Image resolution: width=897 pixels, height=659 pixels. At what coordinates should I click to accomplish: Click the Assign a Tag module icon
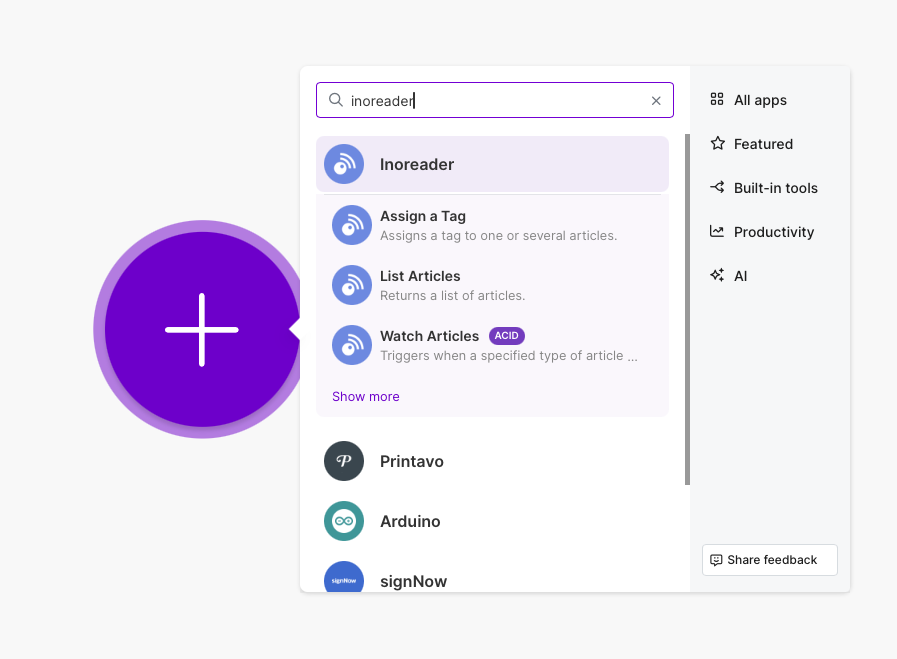click(351, 225)
